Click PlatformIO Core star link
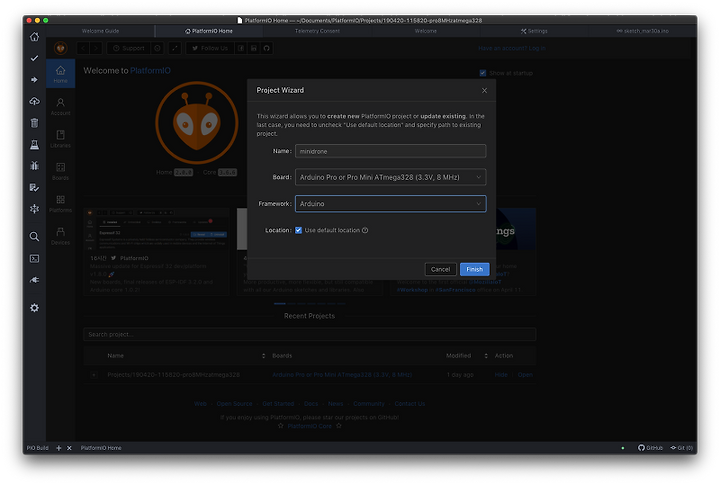The height and width of the screenshot is (485, 720). coord(309,426)
